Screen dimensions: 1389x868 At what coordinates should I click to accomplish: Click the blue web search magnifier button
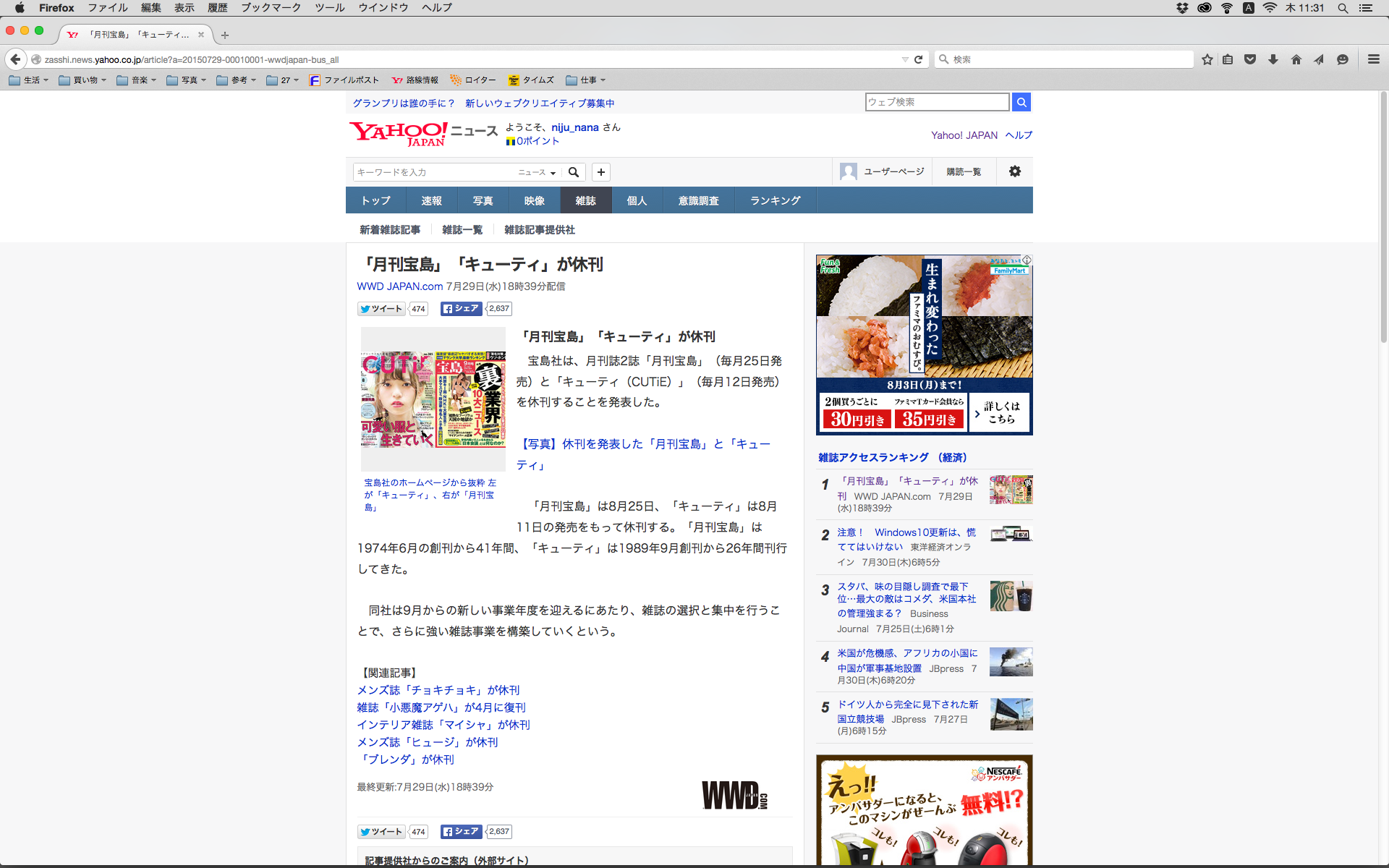click(x=1021, y=102)
